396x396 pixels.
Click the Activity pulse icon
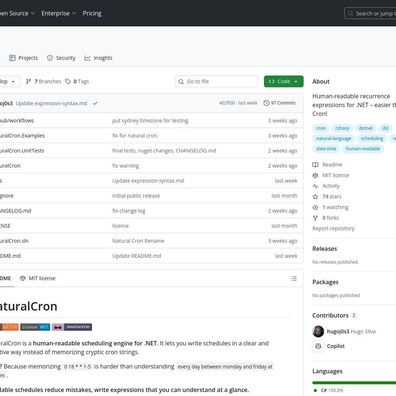click(315, 186)
